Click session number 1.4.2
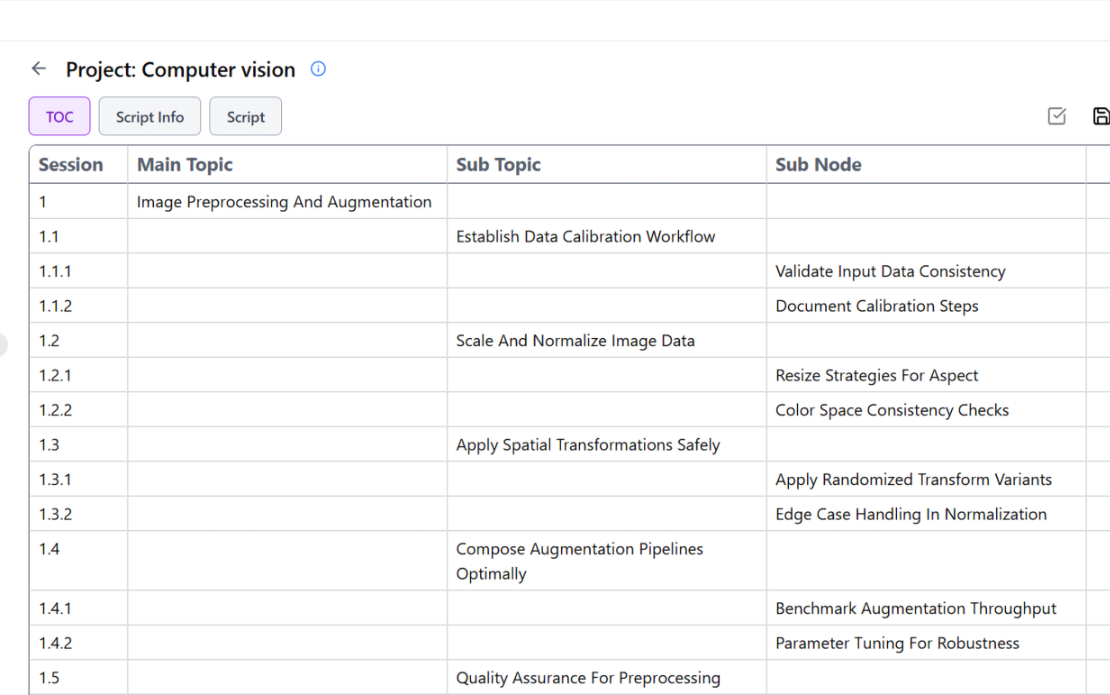The image size is (1110, 695). (55, 643)
